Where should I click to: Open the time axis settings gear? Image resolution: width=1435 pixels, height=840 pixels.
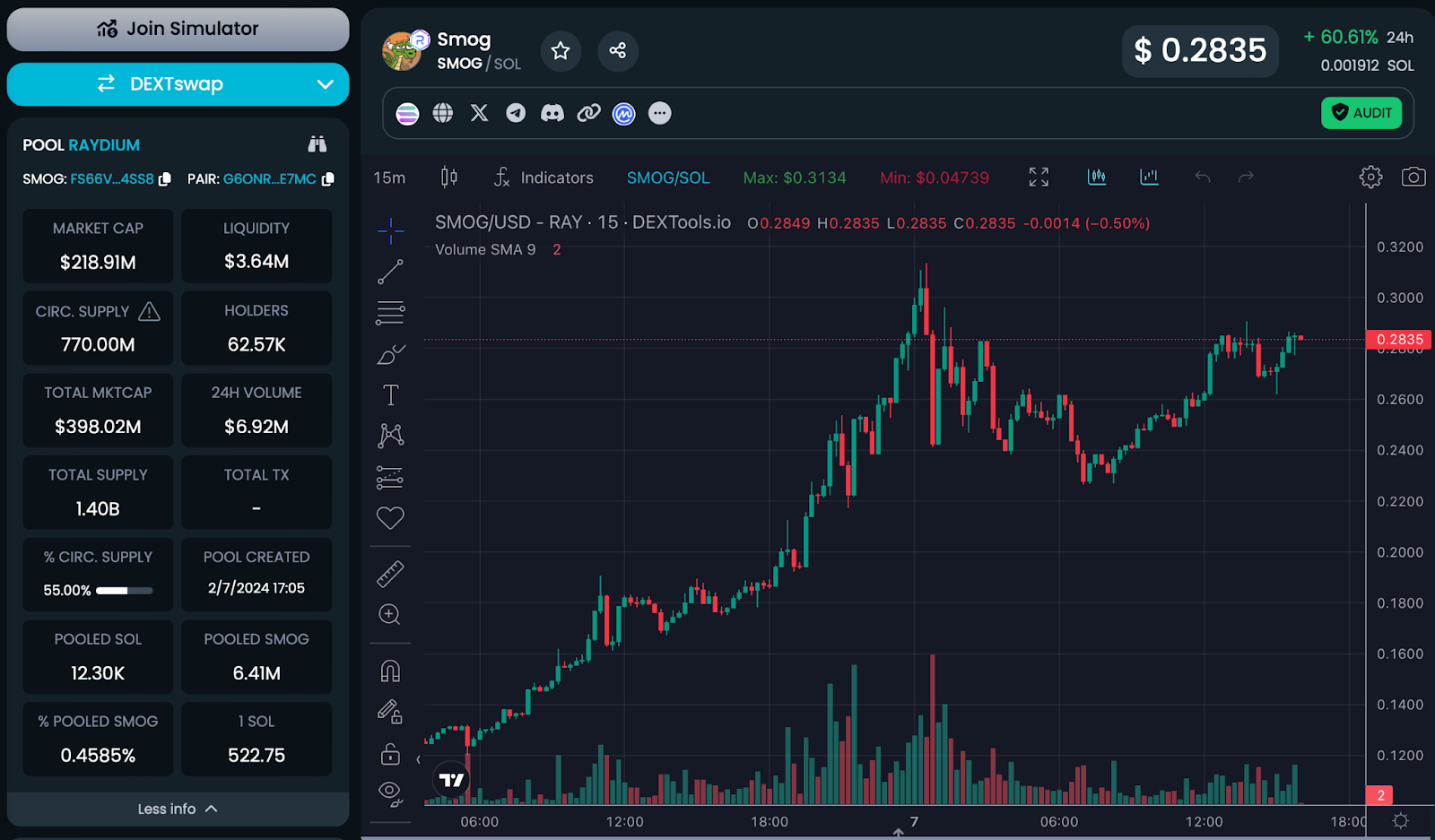(x=1400, y=820)
